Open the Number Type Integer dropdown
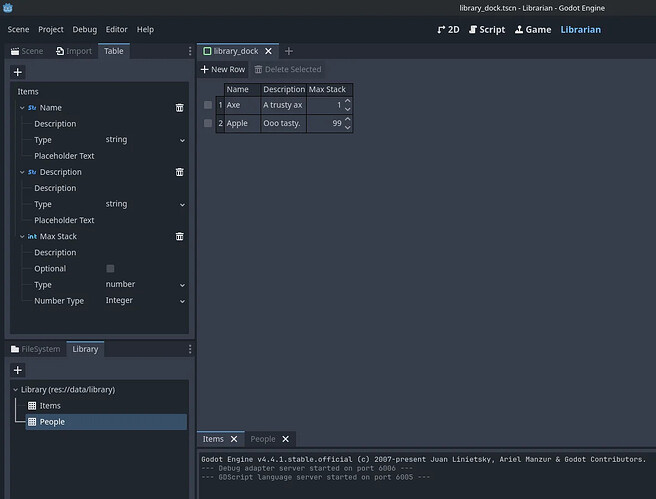 point(145,301)
